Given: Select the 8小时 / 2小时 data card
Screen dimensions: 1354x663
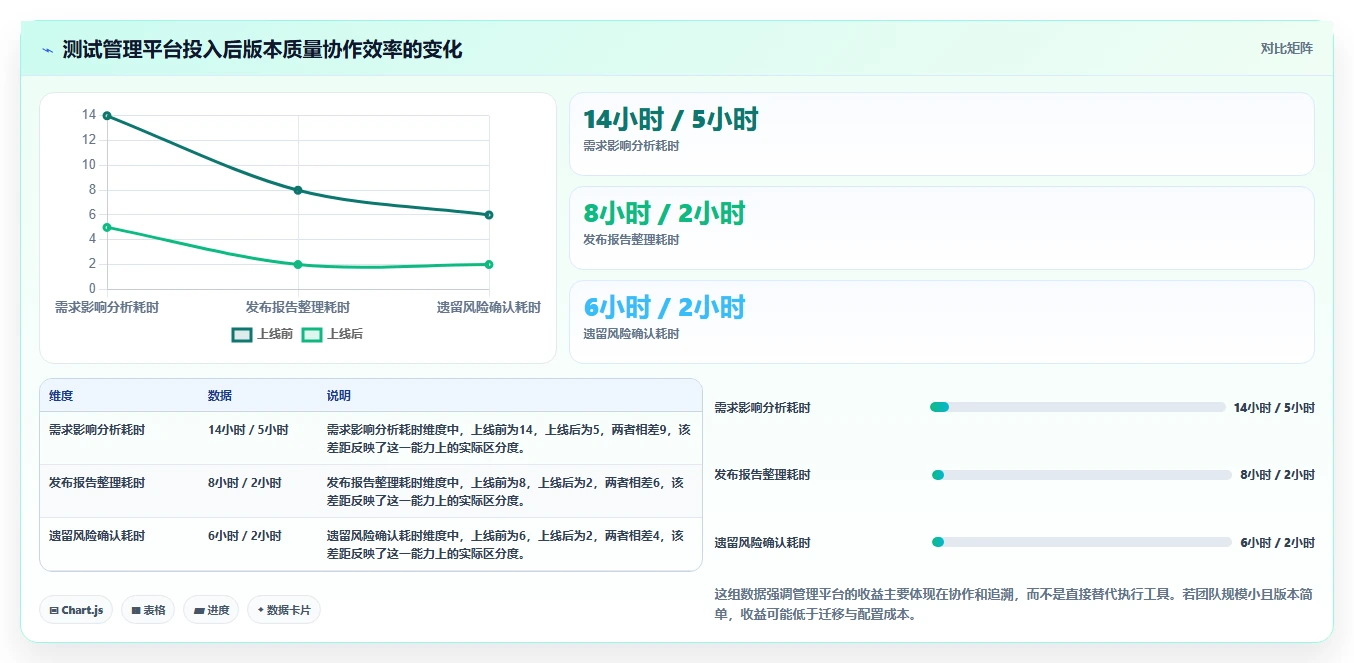Looking at the screenshot, I should 941,228.
